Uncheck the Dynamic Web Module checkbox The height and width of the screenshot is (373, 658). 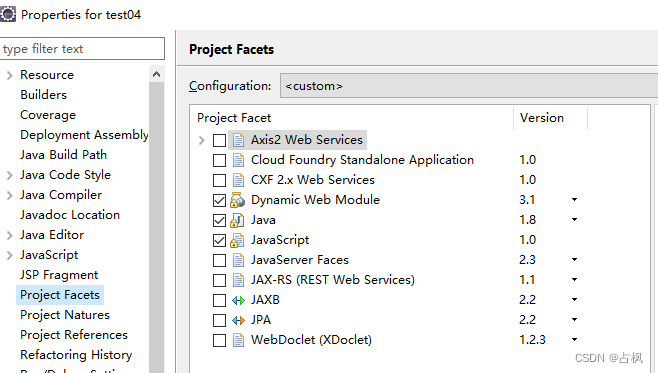pos(219,201)
